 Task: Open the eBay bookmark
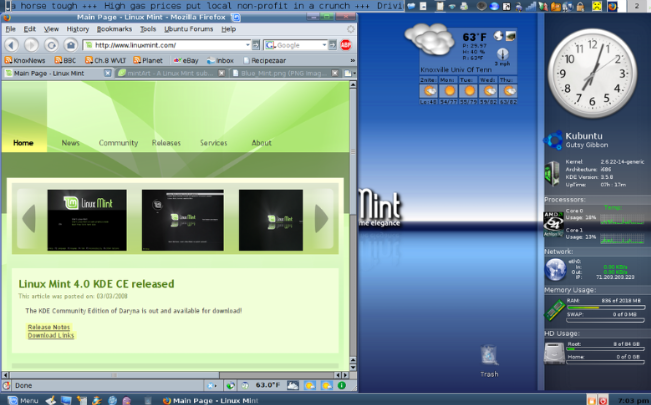tap(186, 60)
